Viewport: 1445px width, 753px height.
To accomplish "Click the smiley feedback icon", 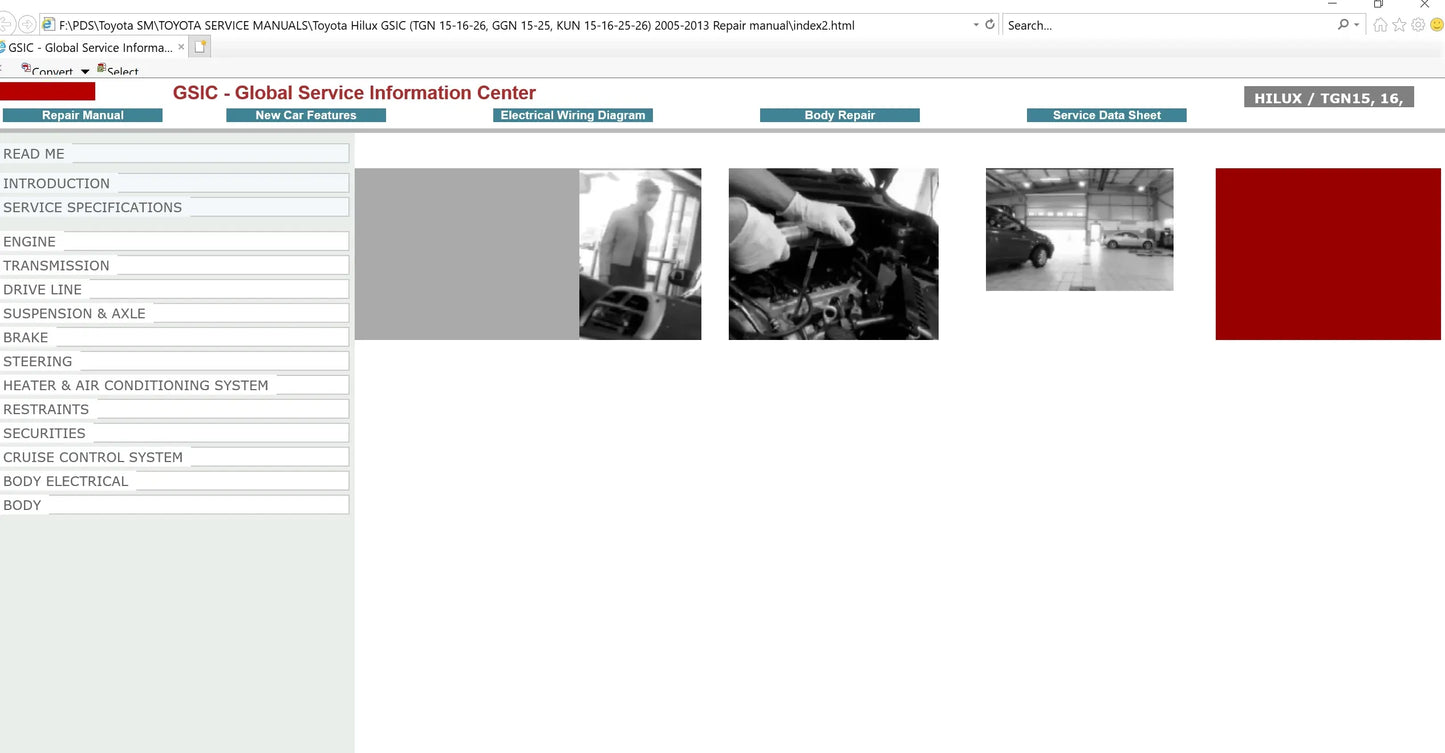I will click(1436, 25).
